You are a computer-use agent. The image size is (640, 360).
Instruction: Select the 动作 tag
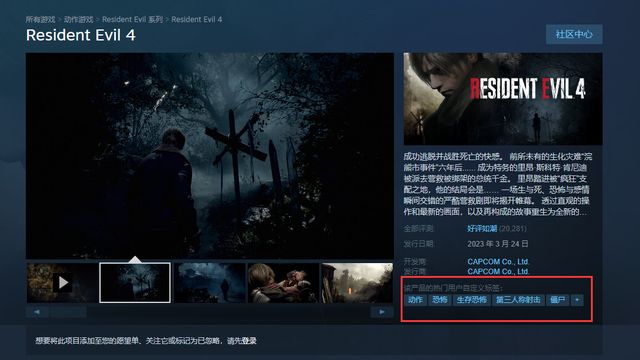[416, 300]
